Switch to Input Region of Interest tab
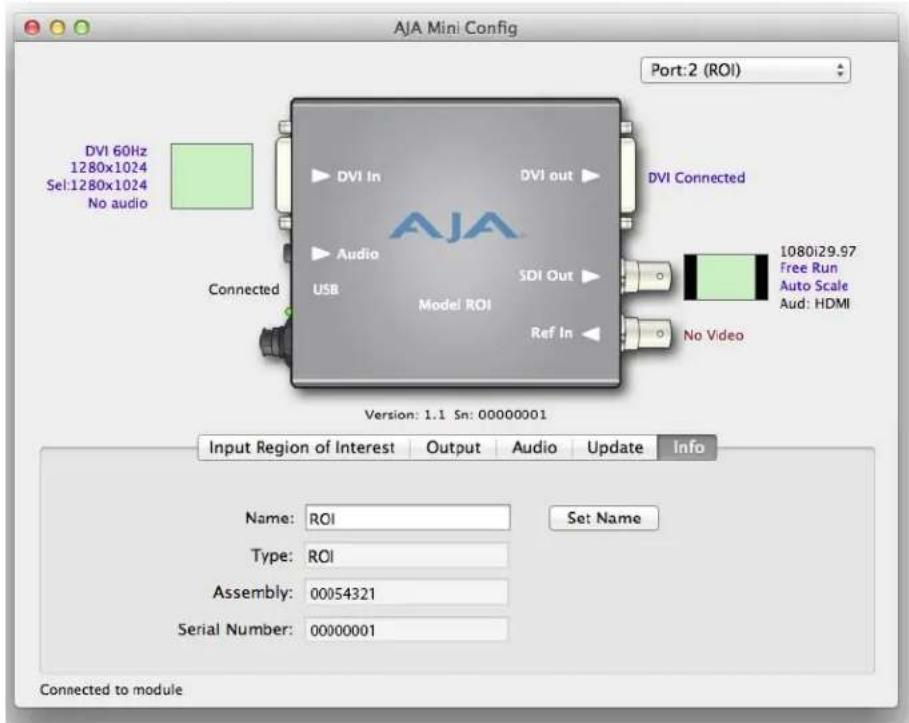The width and height of the screenshot is (909, 723). point(302,448)
